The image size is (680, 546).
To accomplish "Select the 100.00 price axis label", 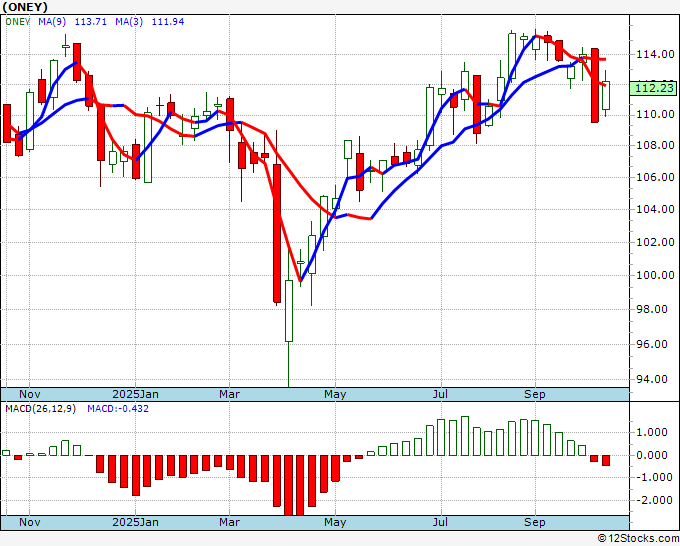I will [655, 275].
